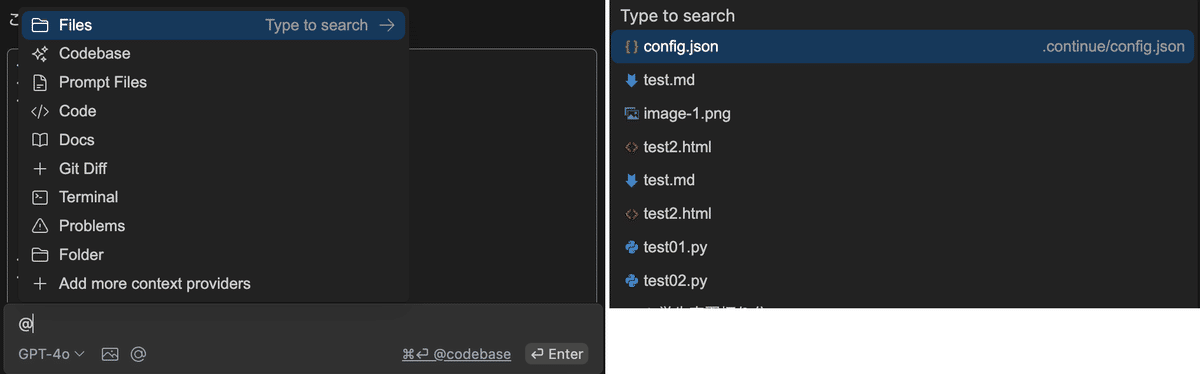The image size is (1200, 374).
Task: Click the Python icon next to test01.py
Action: 631,247
